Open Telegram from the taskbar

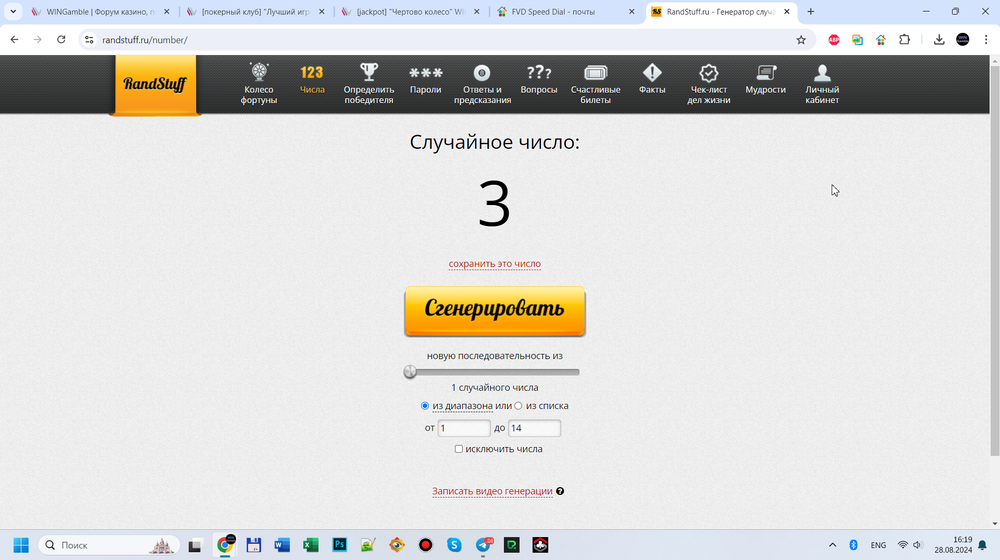pyautogui.click(x=484, y=545)
